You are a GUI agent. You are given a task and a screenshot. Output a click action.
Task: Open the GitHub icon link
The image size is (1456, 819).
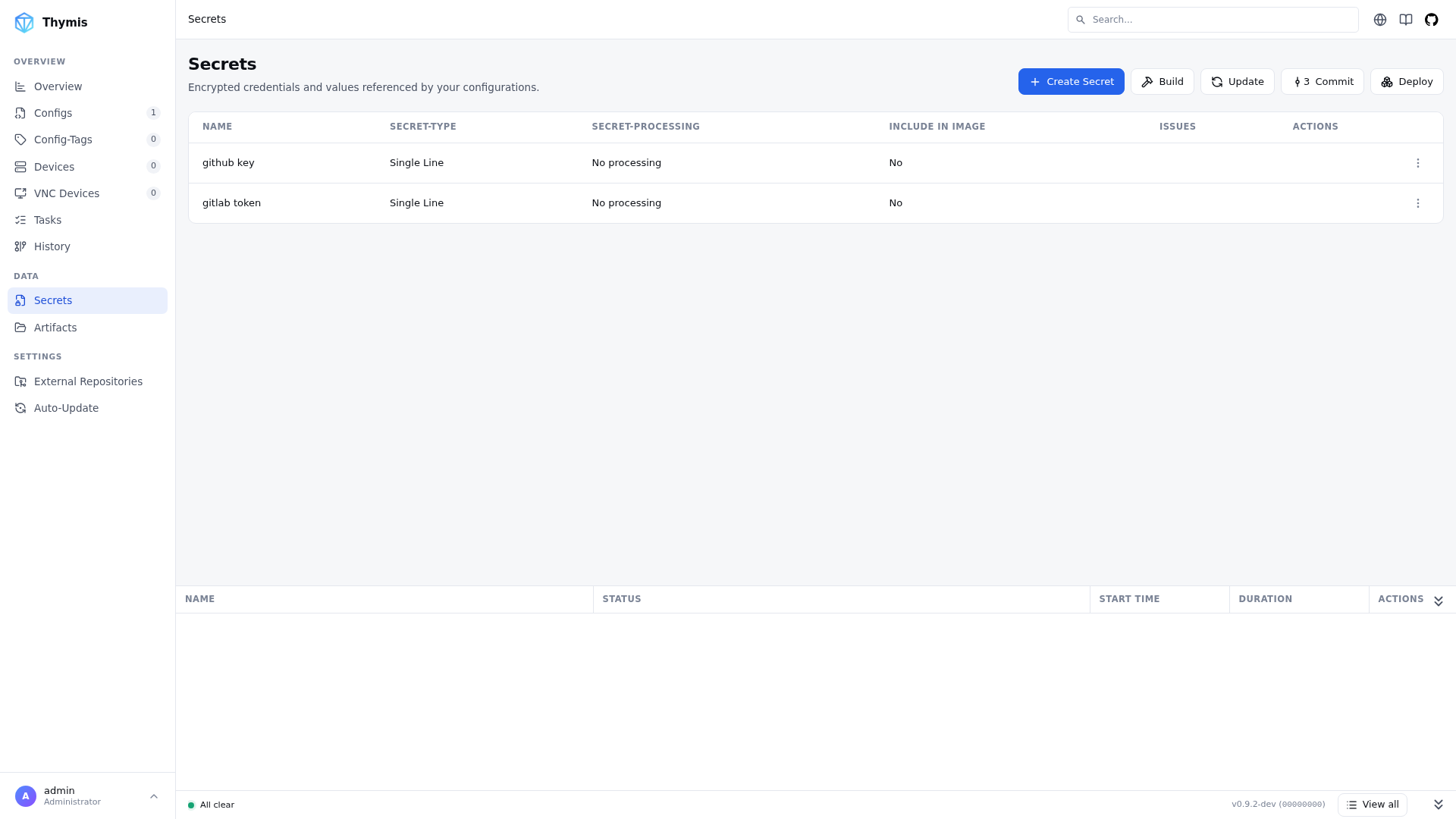pos(1431,20)
